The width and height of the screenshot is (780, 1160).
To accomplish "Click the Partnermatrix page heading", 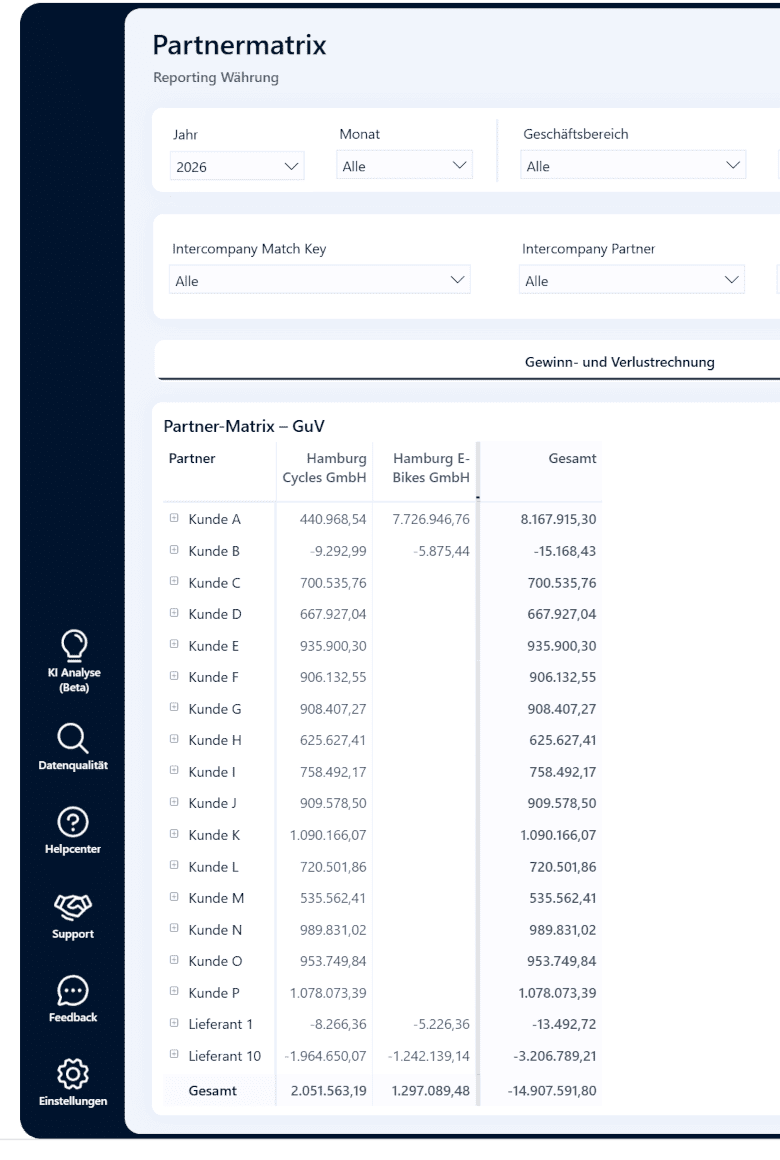I will point(239,45).
